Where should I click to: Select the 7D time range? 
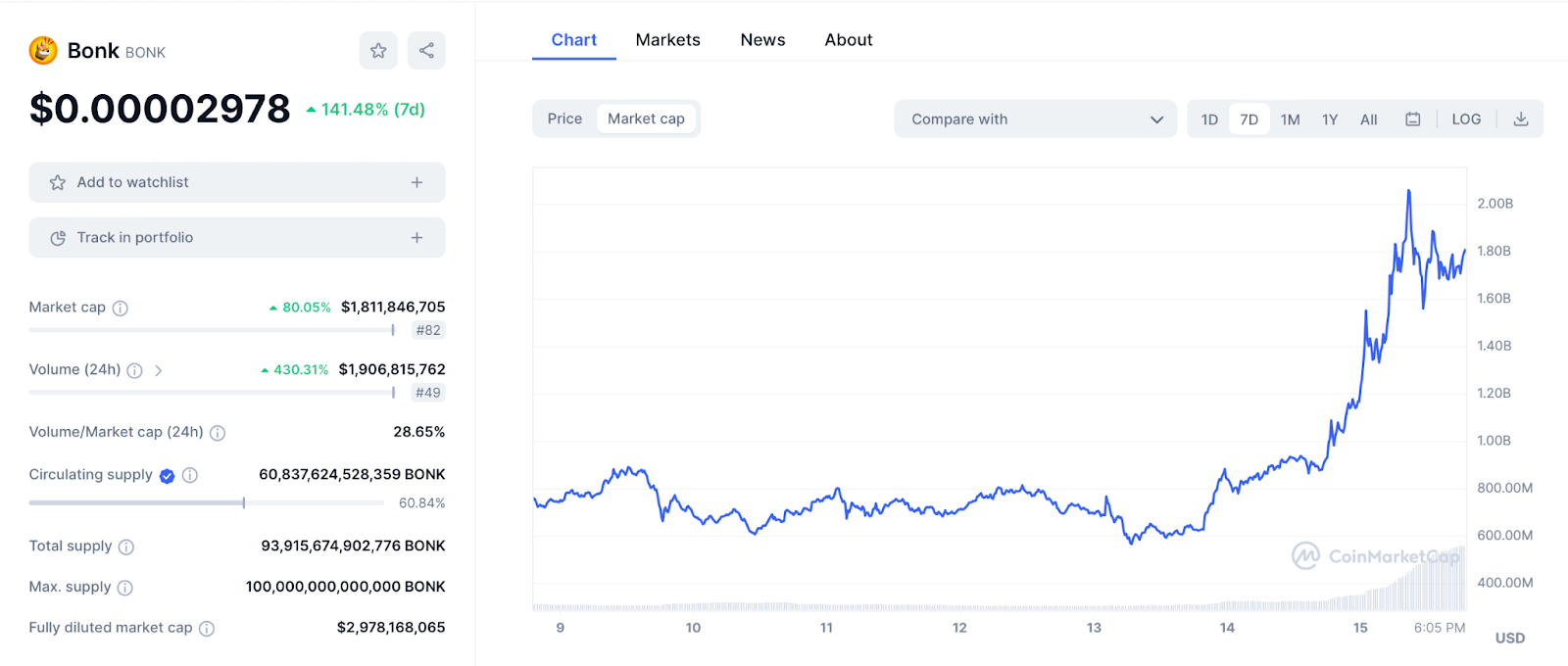(x=1249, y=119)
